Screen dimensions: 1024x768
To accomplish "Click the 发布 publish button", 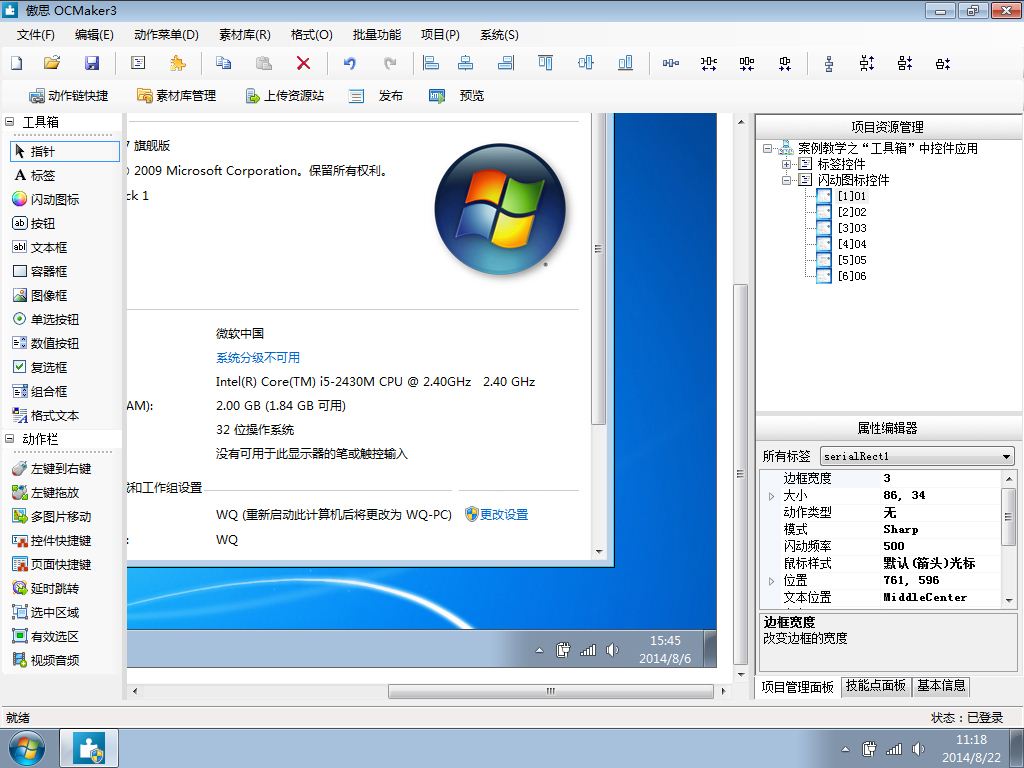I will click(376, 95).
